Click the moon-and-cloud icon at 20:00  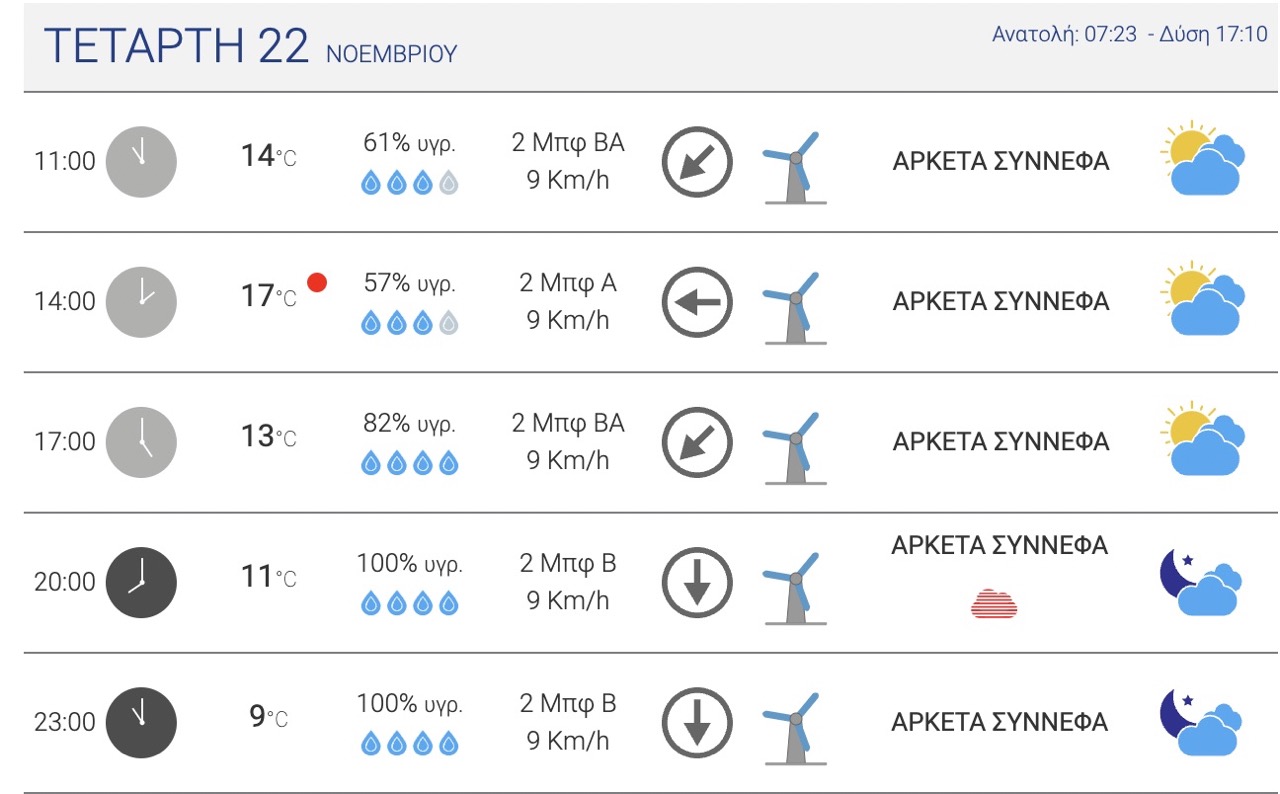[1201, 582]
